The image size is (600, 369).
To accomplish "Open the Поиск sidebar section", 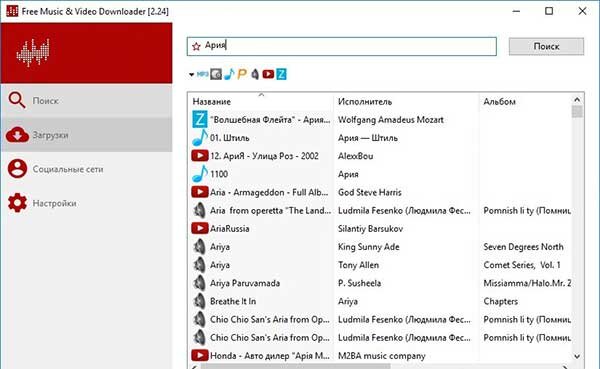I will click(86, 101).
